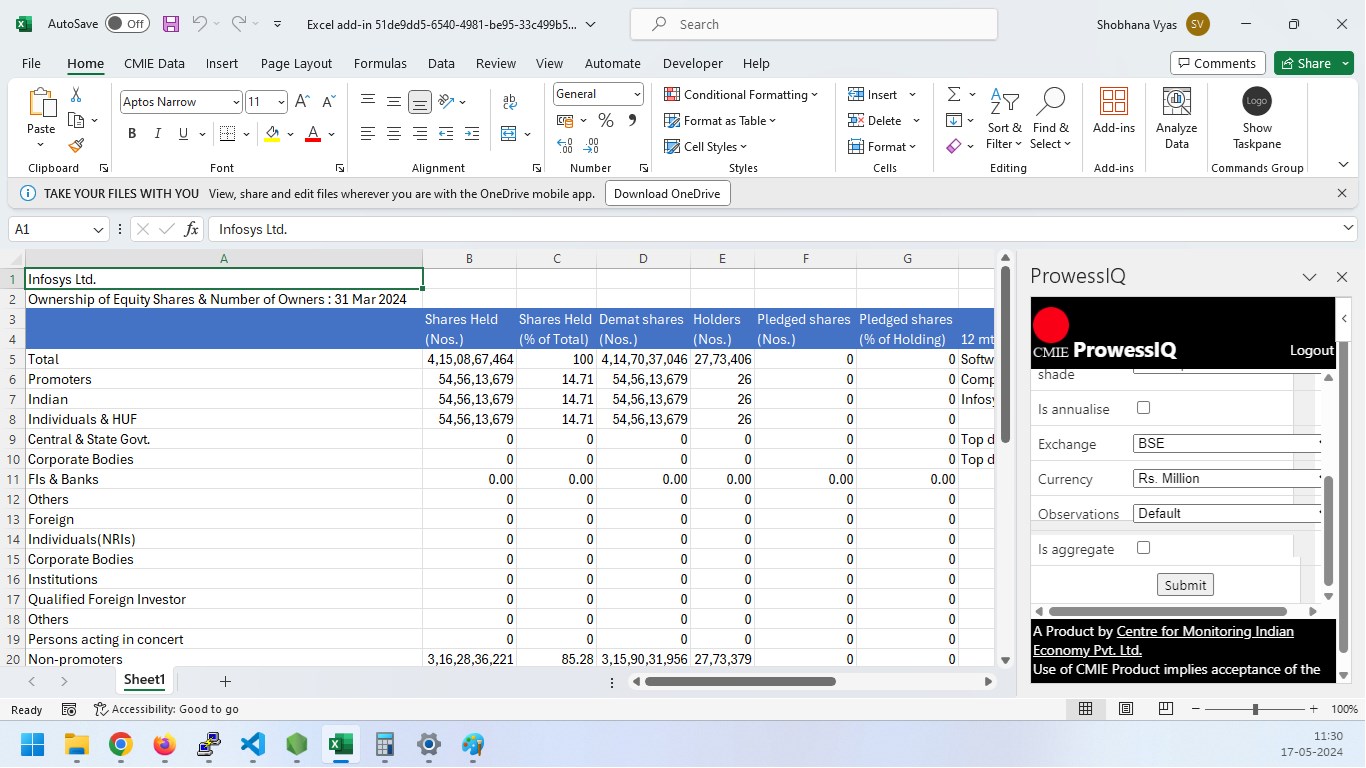
Task: Open the Centre for Monitoring Indian Economy link
Action: click(x=1163, y=641)
